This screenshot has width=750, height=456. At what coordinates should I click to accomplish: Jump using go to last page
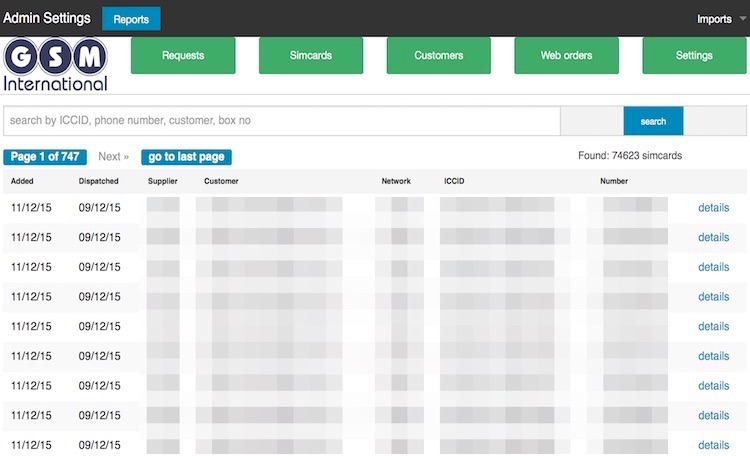coord(187,157)
